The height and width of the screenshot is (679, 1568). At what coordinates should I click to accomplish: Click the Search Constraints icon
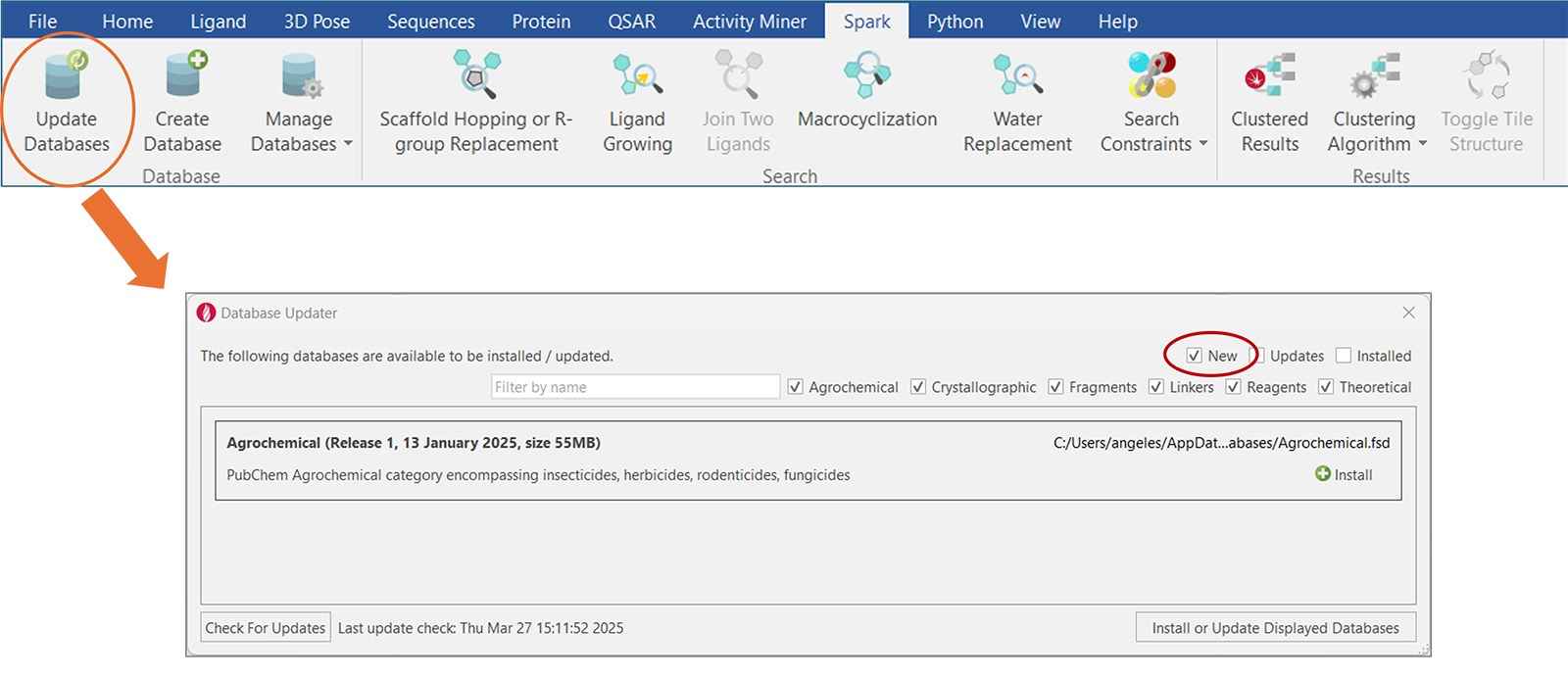point(1151,75)
